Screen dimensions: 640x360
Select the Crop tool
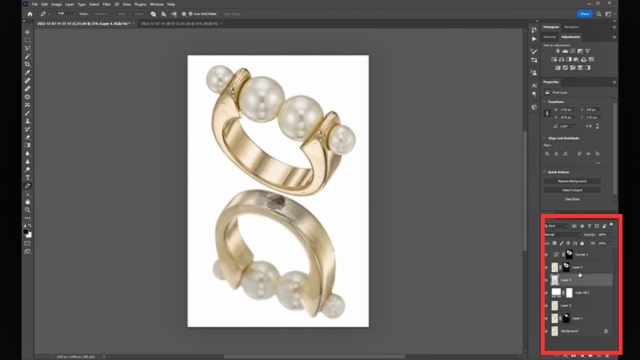pos(27,64)
